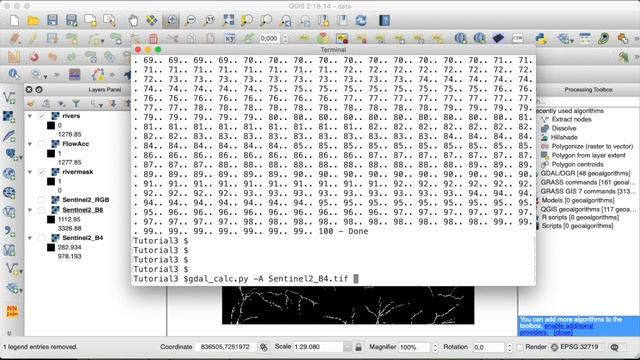Image resolution: width=640 pixels, height=360 pixels.
Task: Click Add WMS layer globe icon
Action: 9,174
